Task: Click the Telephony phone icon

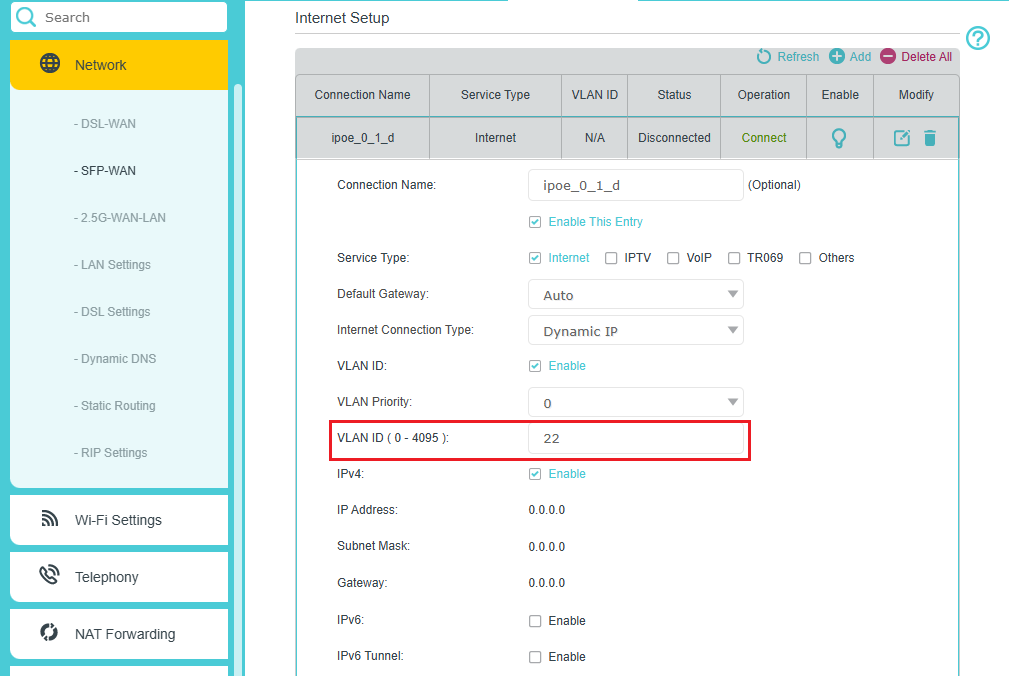Action: point(48,576)
